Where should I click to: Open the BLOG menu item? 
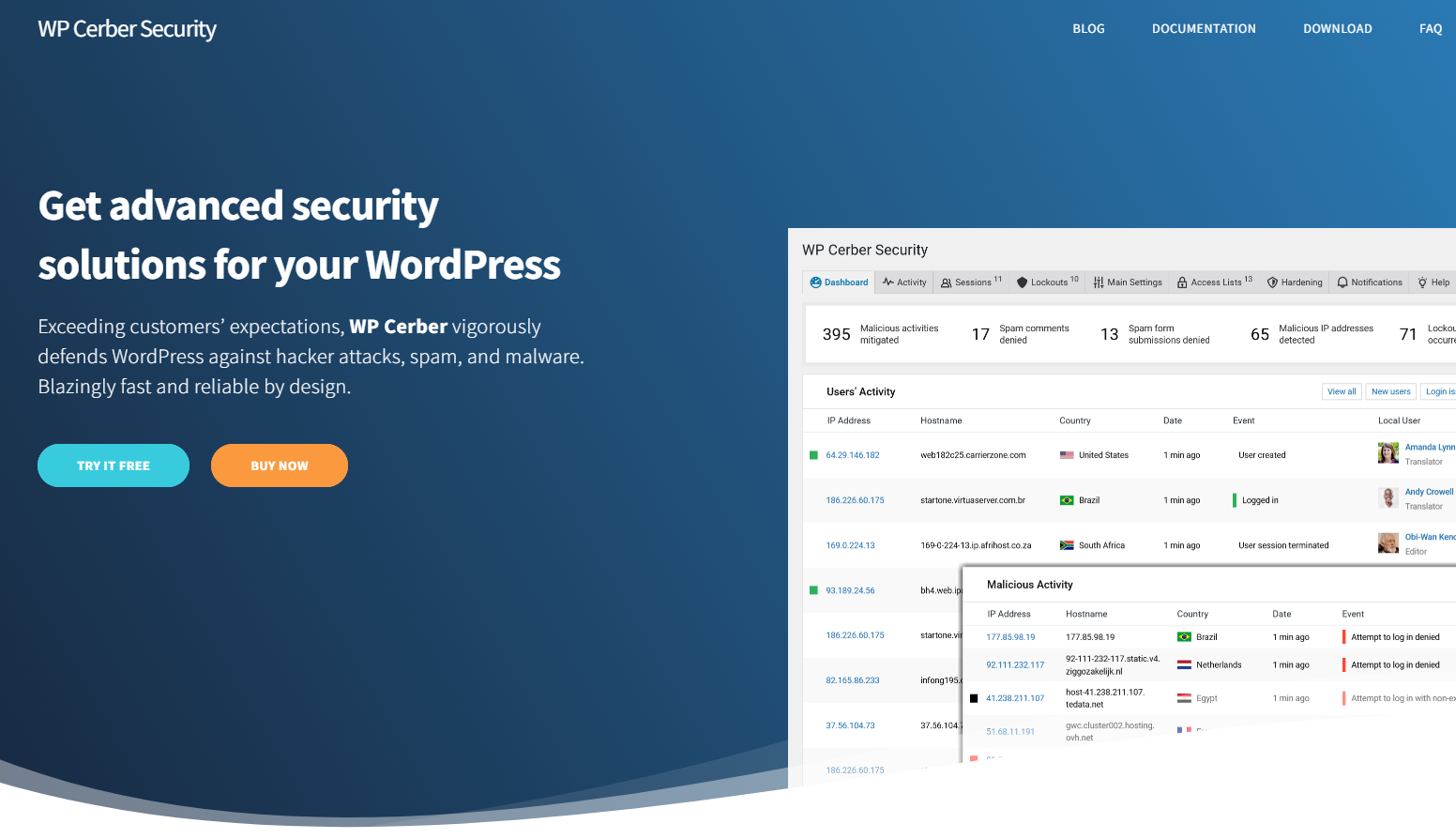click(x=1088, y=29)
